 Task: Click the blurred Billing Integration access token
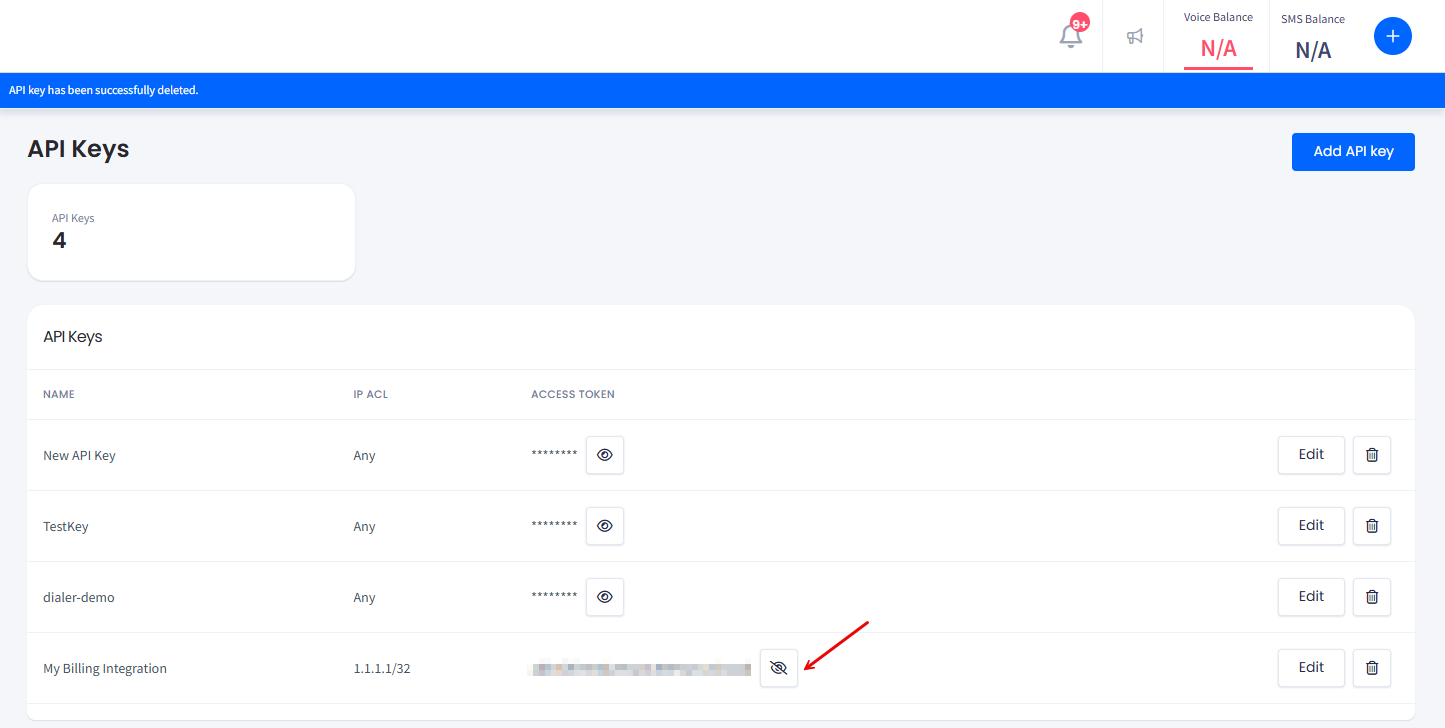(640, 669)
